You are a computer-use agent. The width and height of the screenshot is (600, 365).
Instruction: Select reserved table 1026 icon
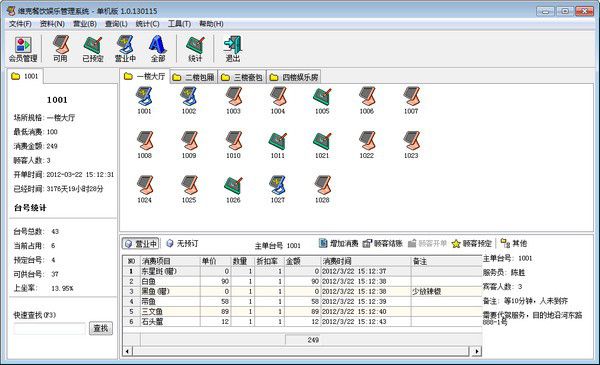[x=233, y=189]
